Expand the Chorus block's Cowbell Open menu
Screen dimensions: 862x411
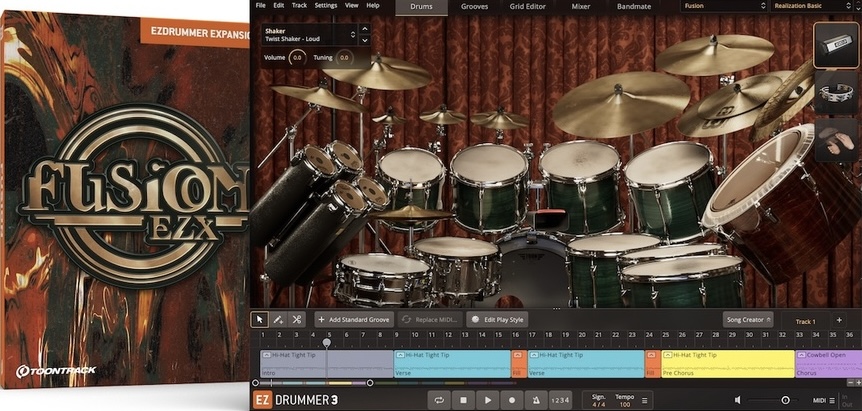click(802, 356)
